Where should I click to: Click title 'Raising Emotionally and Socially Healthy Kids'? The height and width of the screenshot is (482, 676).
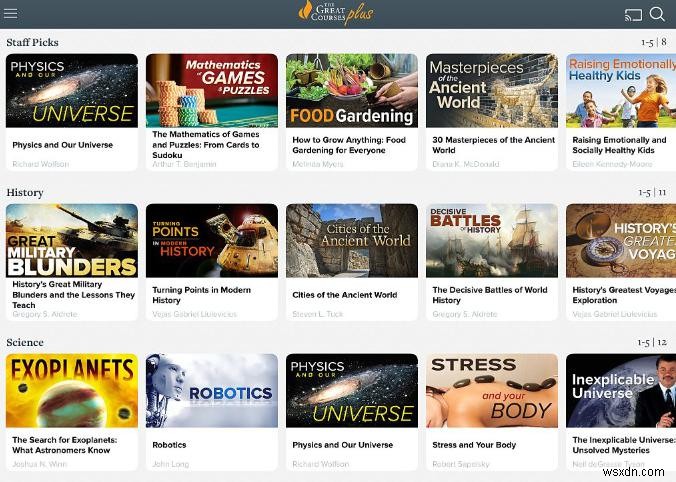click(x=619, y=145)
